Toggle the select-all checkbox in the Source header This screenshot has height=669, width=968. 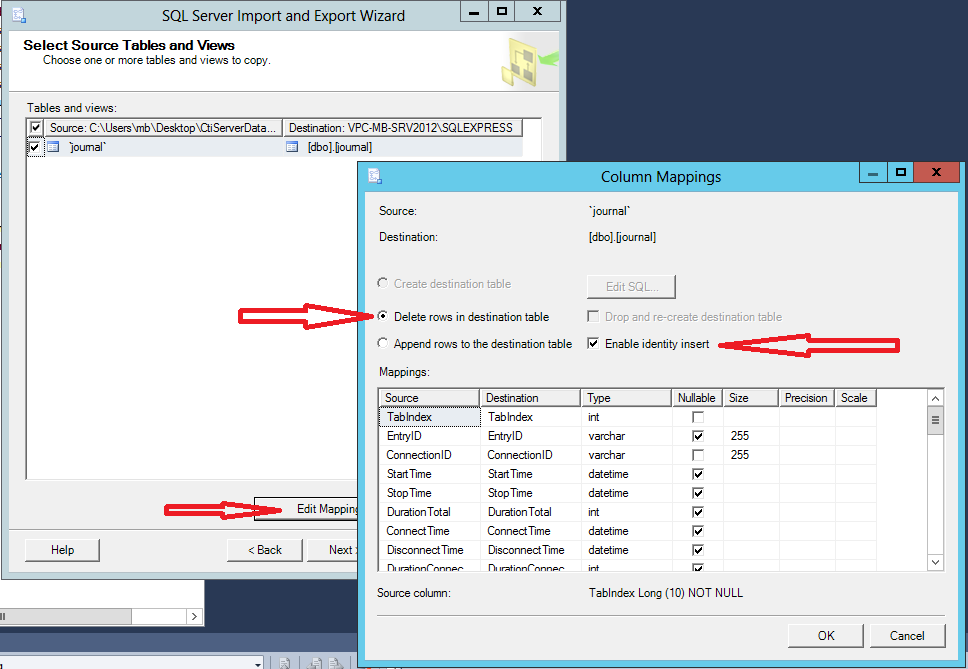[36, 128]
